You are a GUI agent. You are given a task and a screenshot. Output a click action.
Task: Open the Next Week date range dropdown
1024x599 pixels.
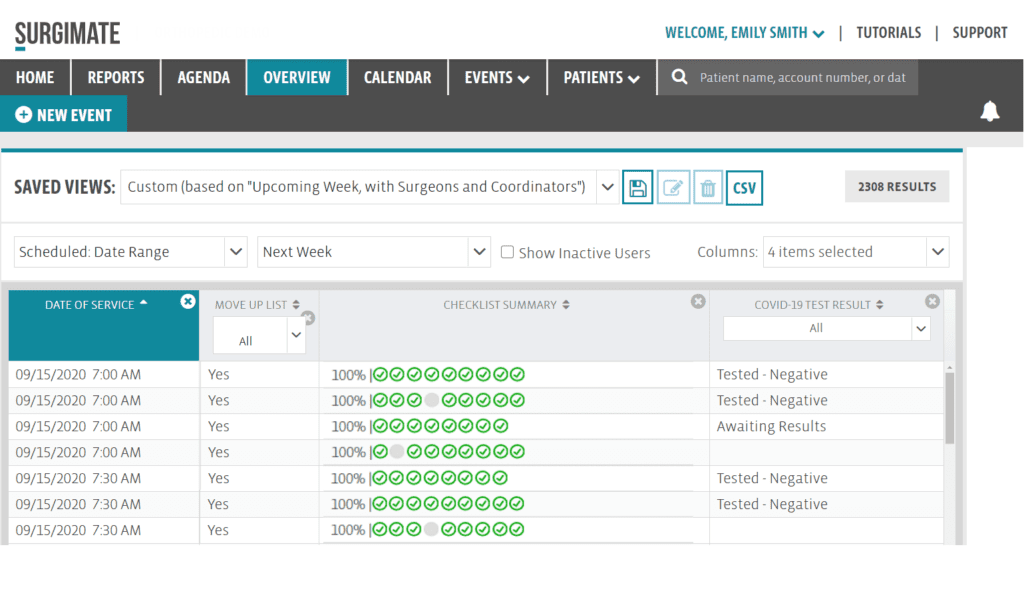(x=479, y=252)
